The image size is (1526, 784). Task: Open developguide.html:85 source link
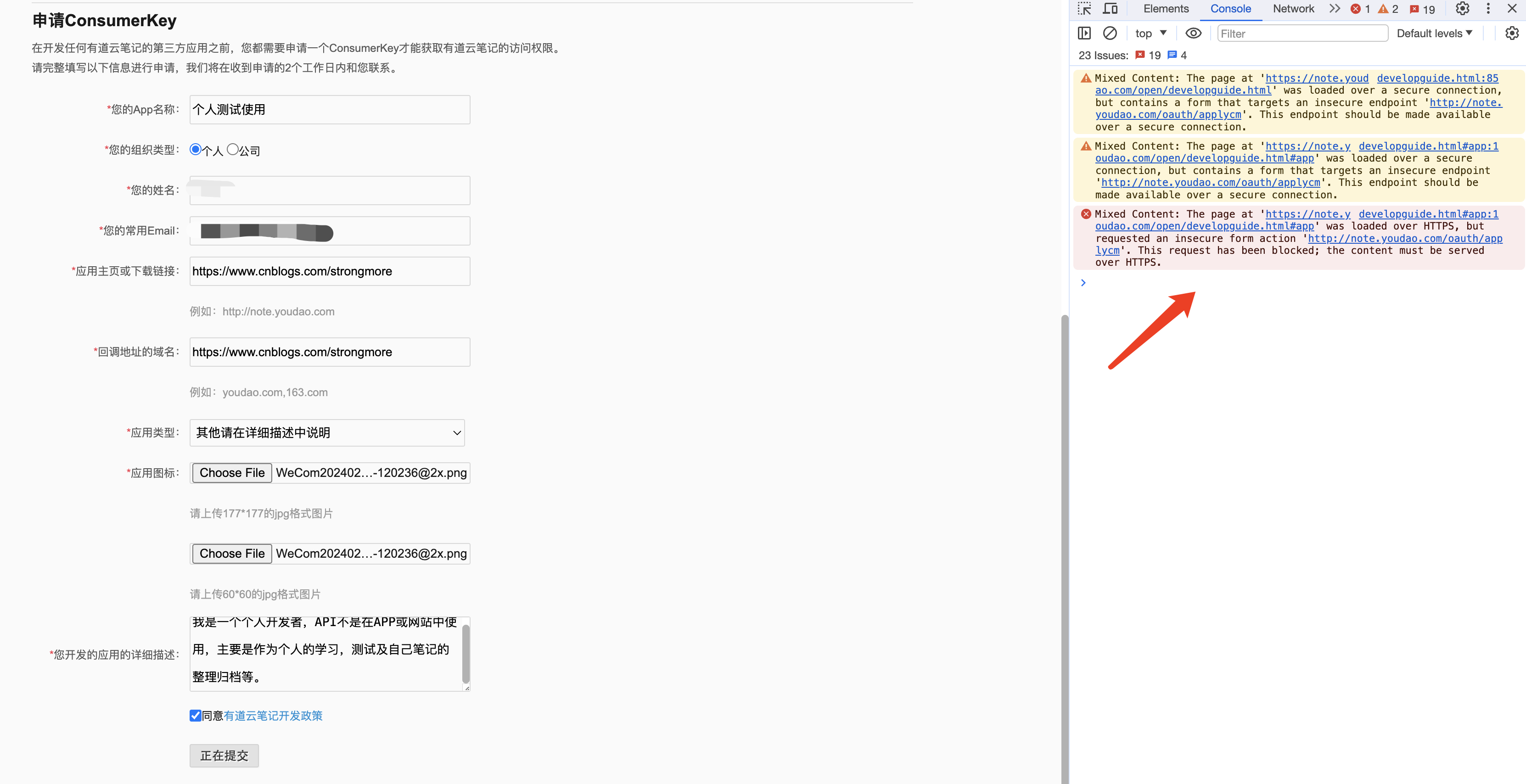click(x=1437, y=78)
